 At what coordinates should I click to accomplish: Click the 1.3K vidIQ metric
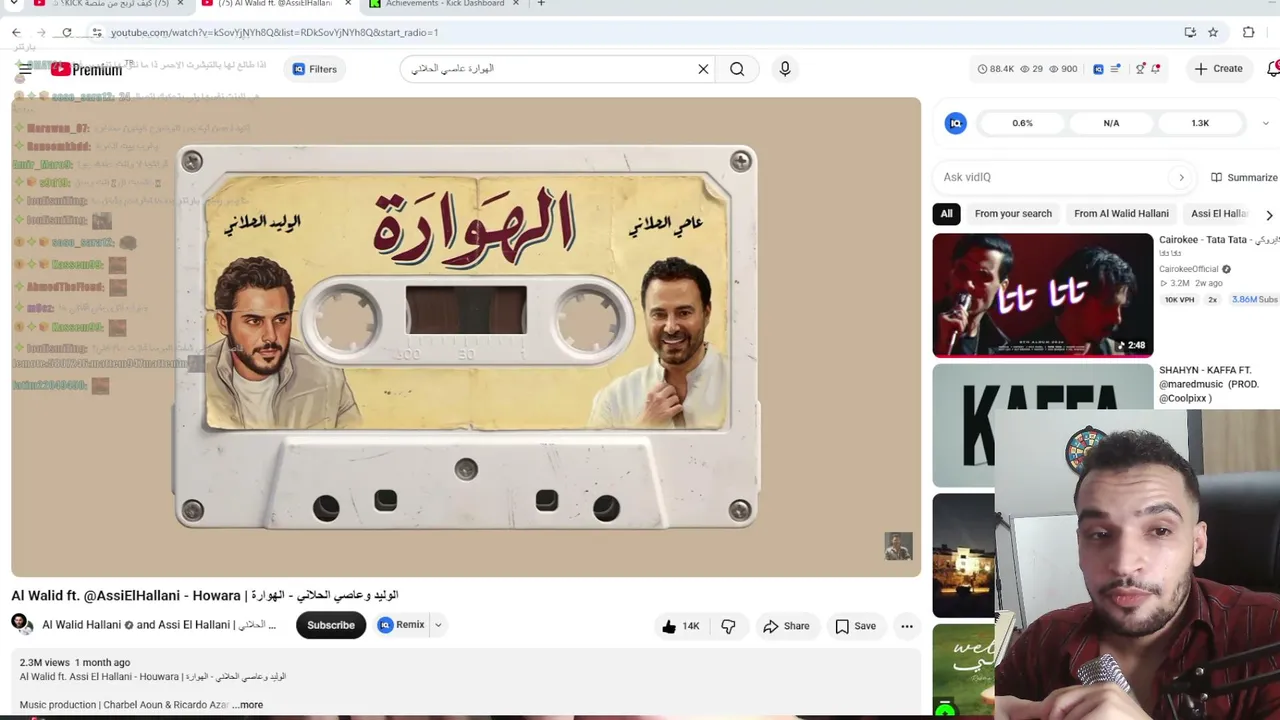point(1200,123)
